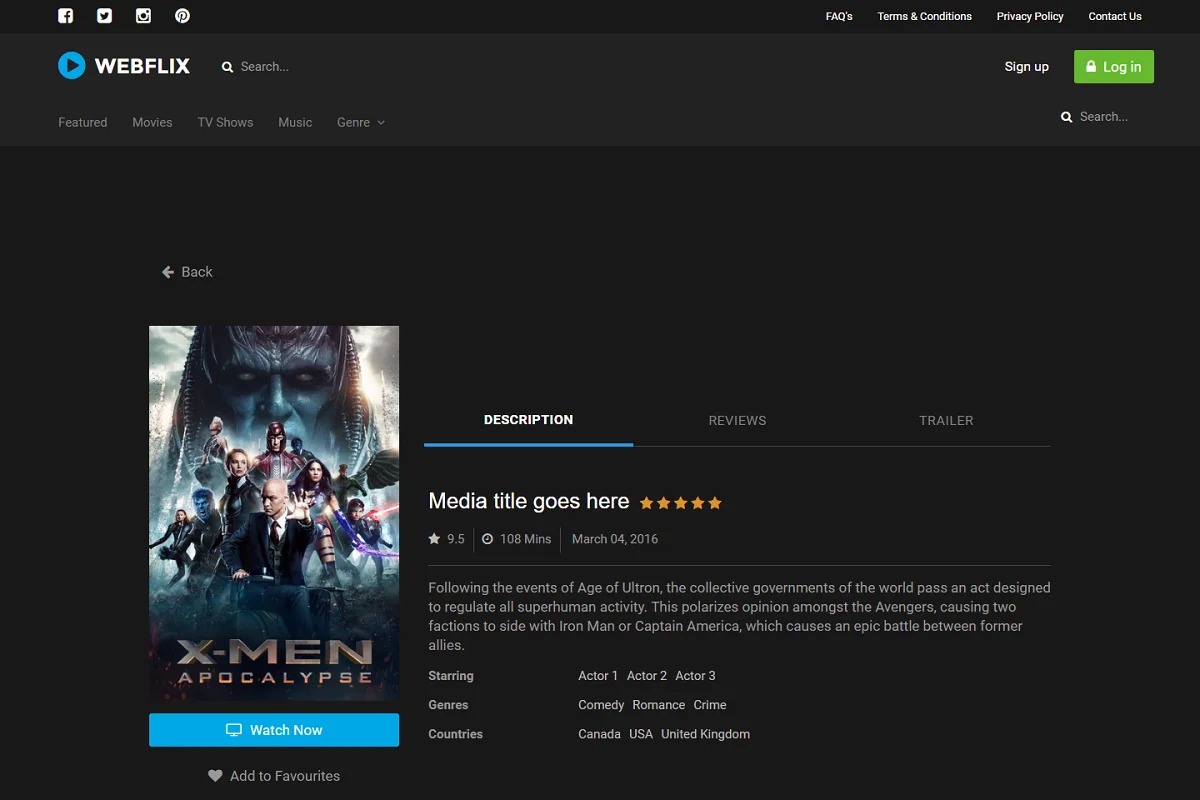Open the Pinterest social icon

(182, 16)
